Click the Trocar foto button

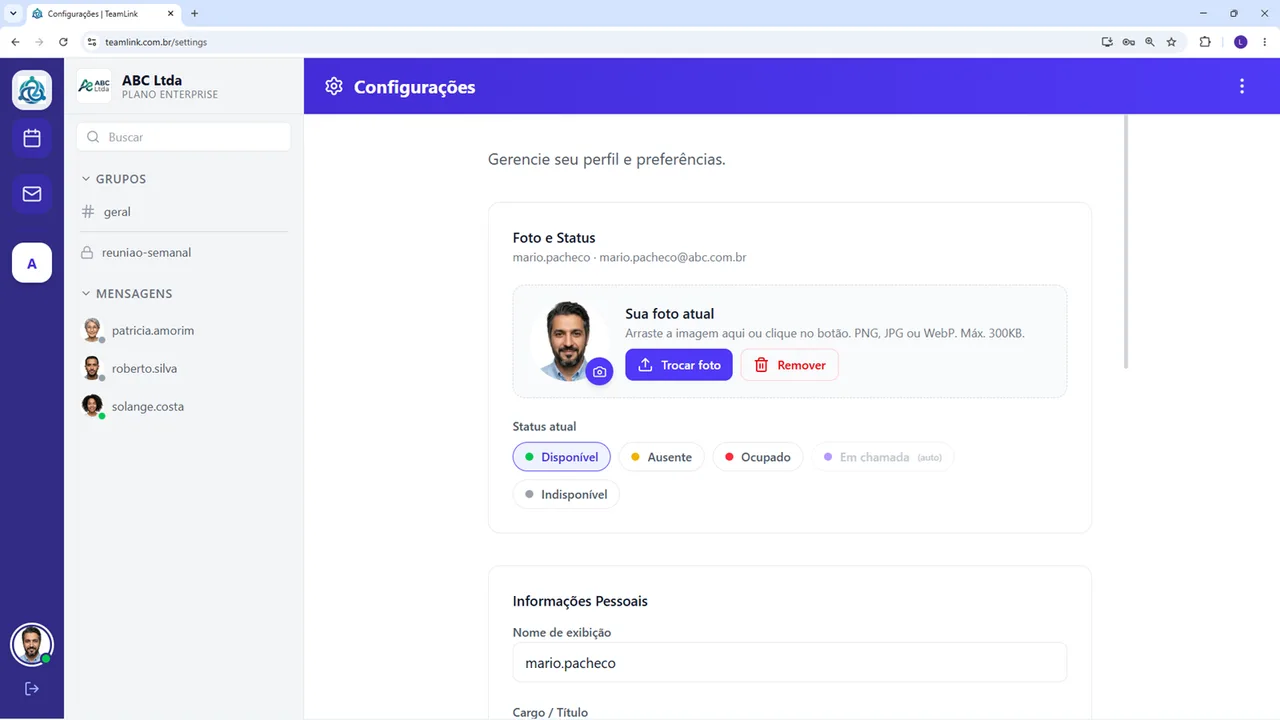(679, 365)
